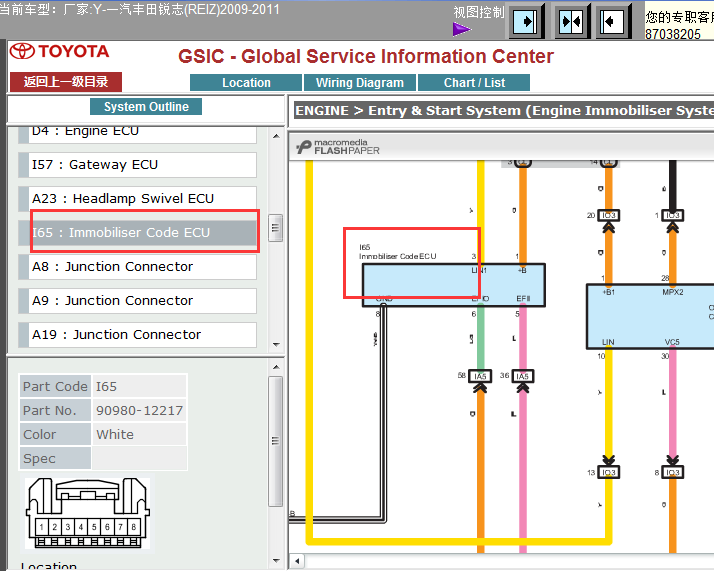Viewport: 714px width, 571px height.
Task: Select D4 : Engine ECU in list
Action: point(138,133)
